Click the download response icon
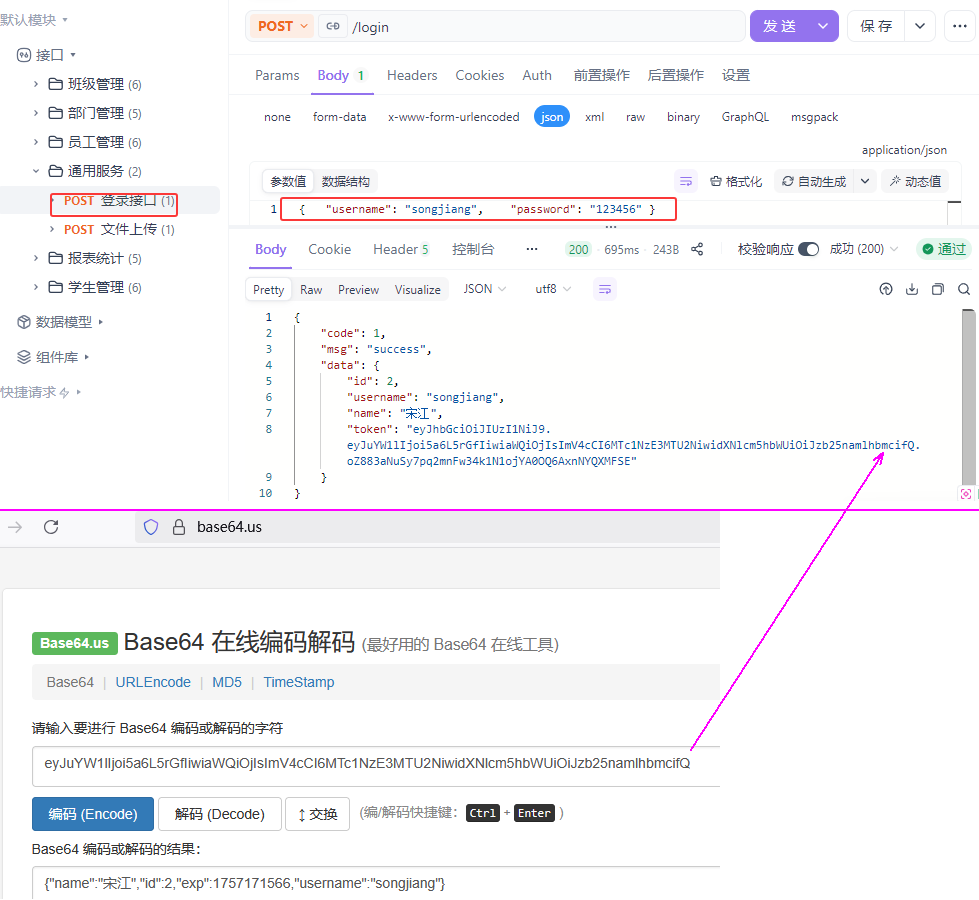 click(912, 289)
